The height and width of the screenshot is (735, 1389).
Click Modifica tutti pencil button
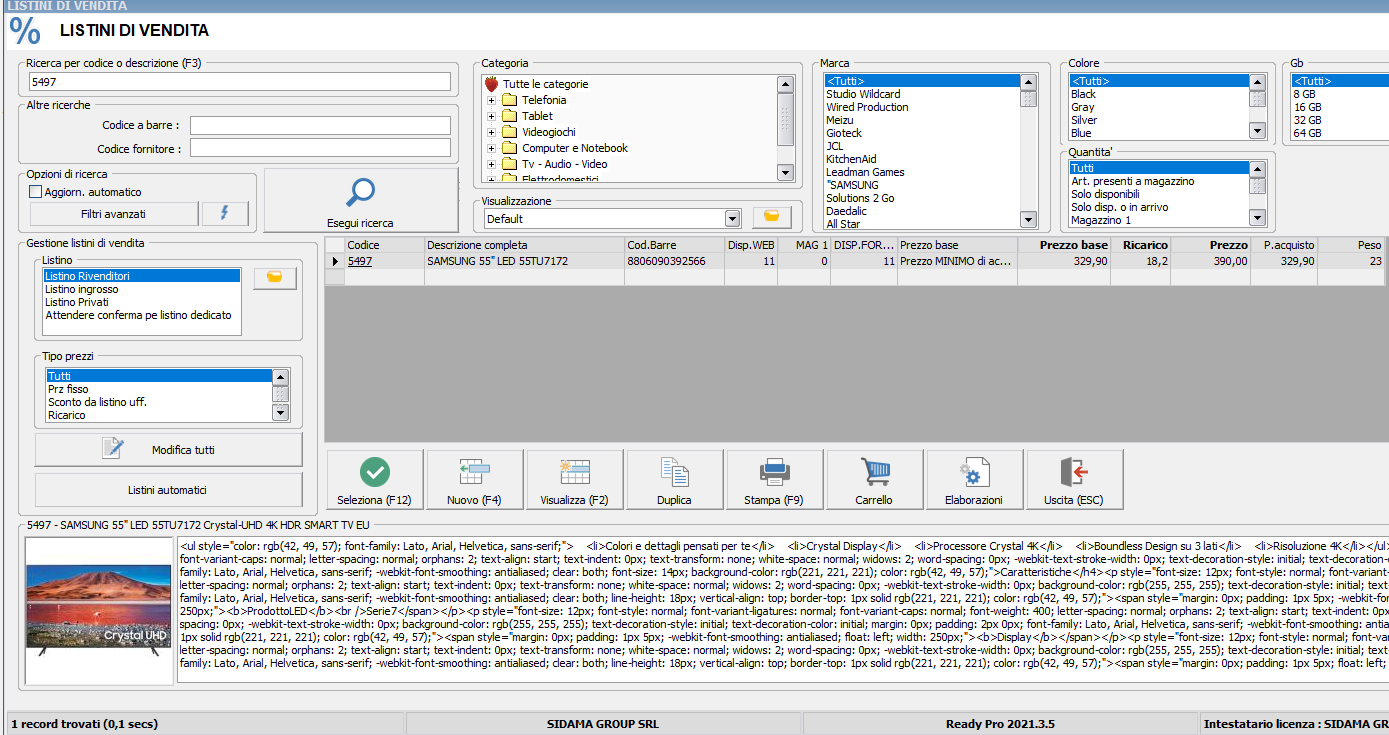click(168, 450)
